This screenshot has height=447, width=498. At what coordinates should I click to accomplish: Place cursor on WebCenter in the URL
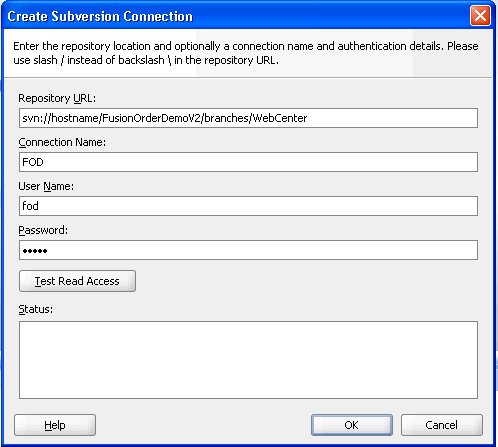click(280, 118)
